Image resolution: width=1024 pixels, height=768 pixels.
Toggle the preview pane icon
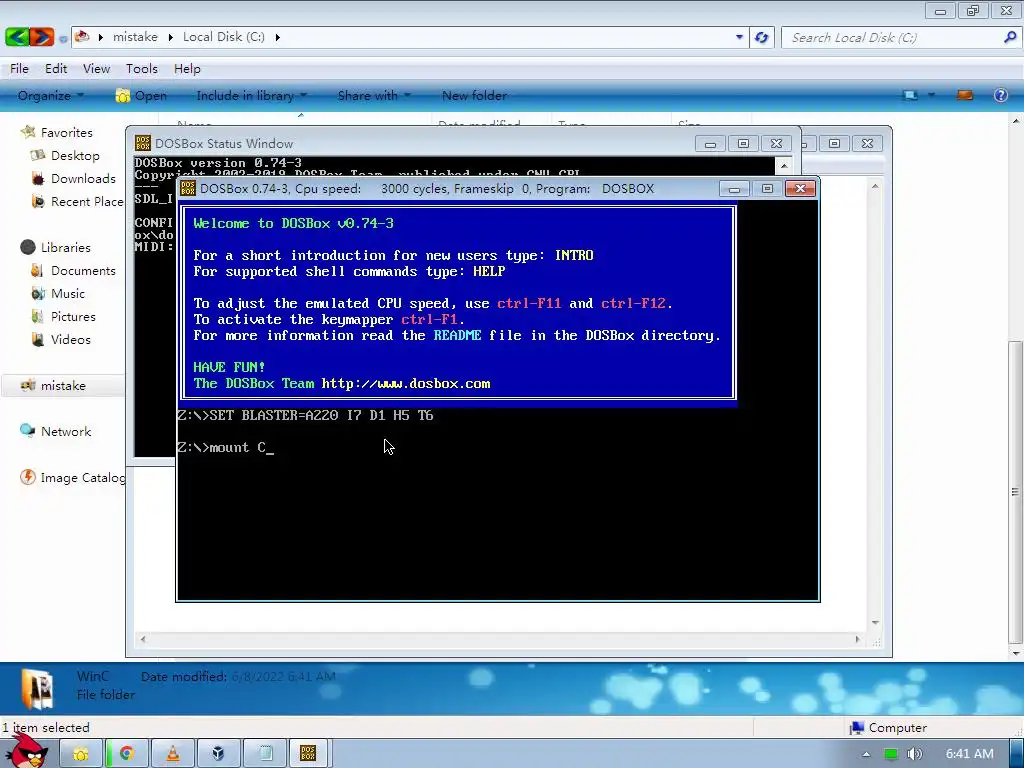[965, 95]
